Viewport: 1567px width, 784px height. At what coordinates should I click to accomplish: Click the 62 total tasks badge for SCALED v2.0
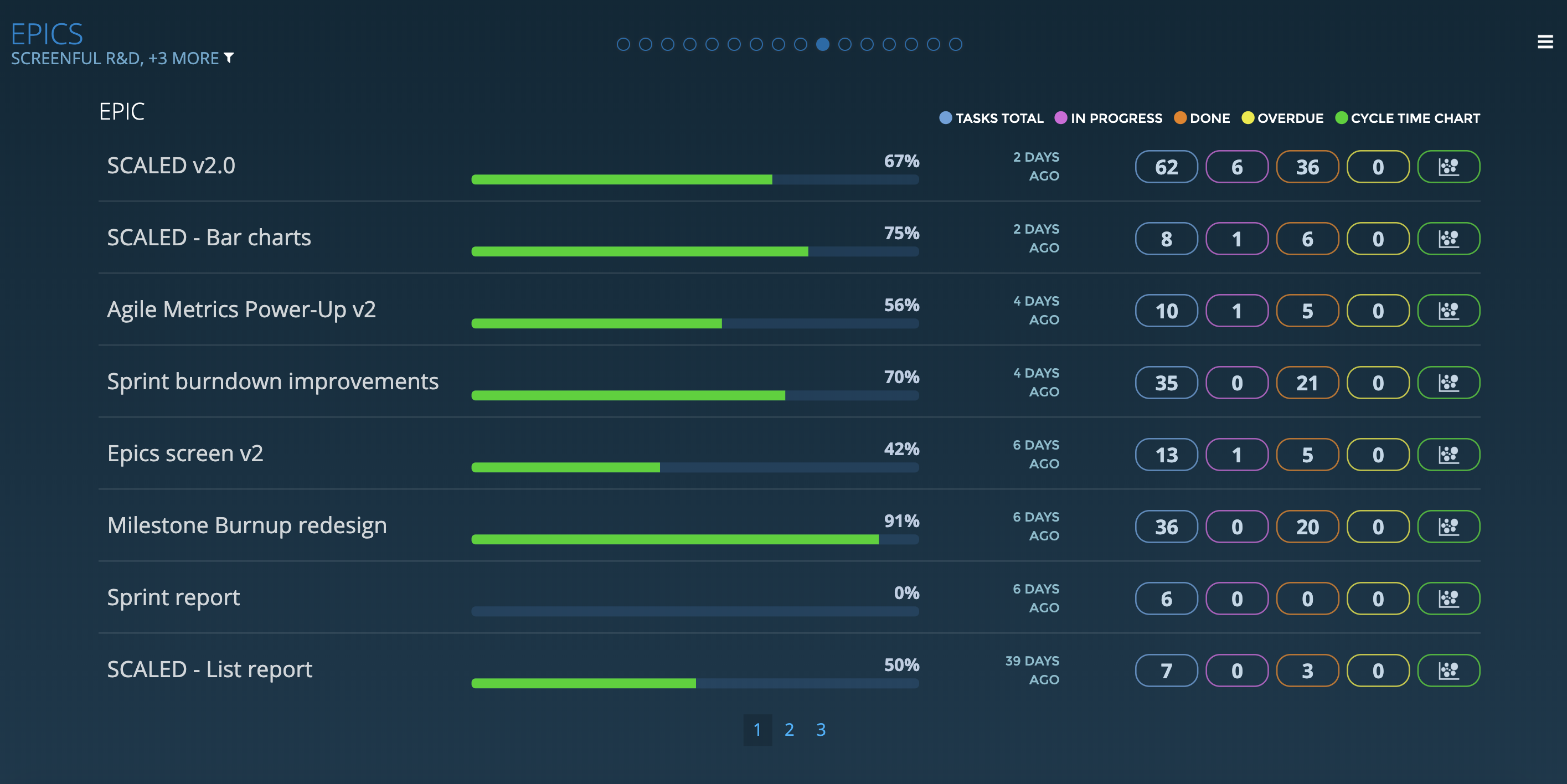click(x=1166, y=167)
